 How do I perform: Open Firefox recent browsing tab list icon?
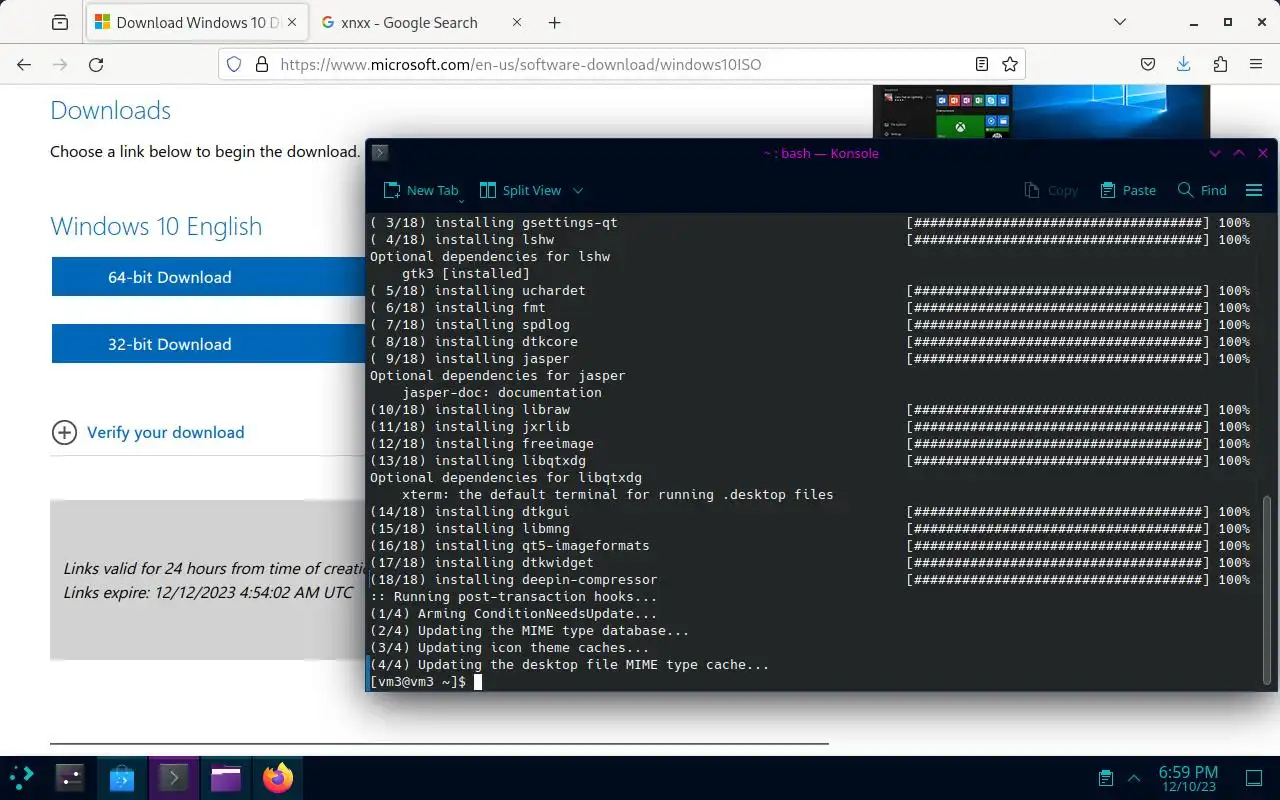coord(60,22)
